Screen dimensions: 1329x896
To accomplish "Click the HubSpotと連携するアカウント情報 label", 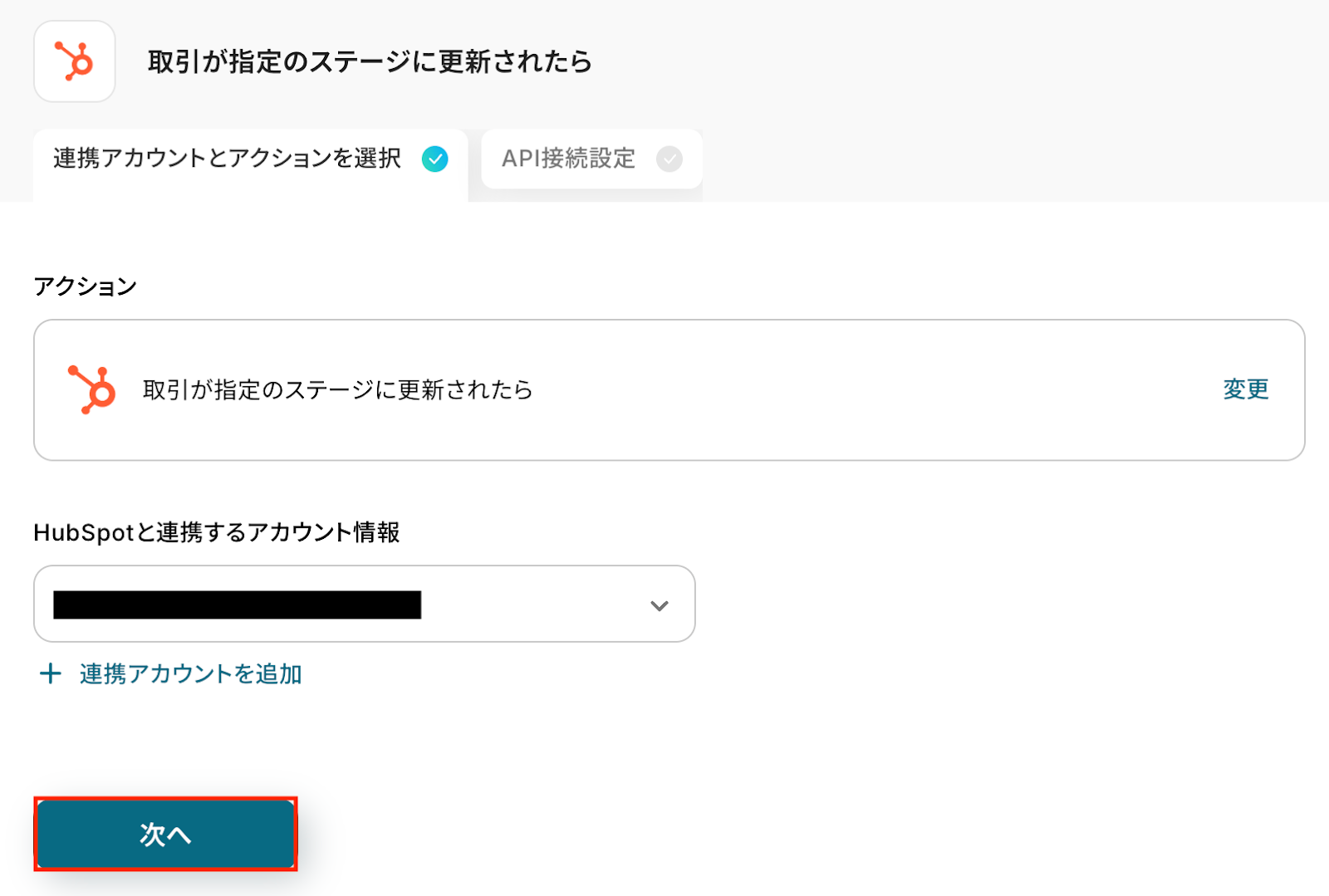I will (x=216, y=532).
